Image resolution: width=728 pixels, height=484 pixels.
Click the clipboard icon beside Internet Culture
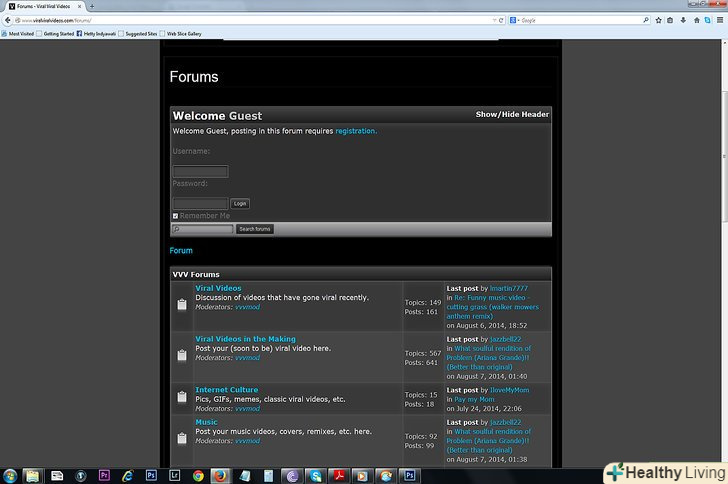182,397
